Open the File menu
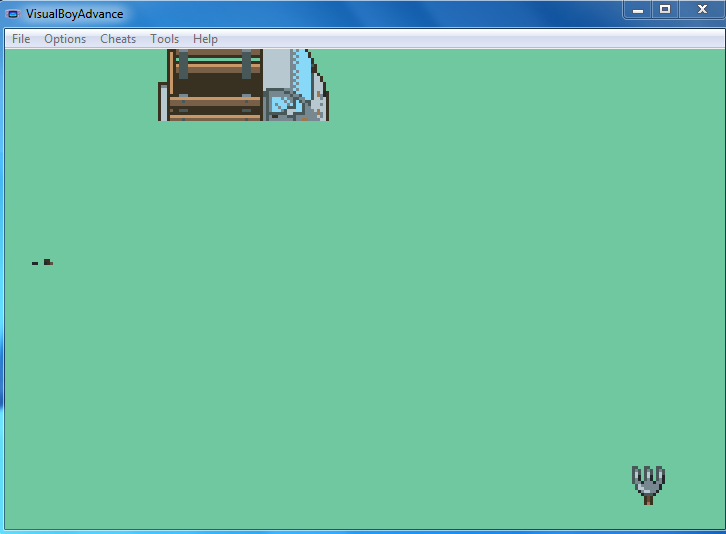Image resolution: width=726 pixels, height=534 pixels. tap(21, 39)
